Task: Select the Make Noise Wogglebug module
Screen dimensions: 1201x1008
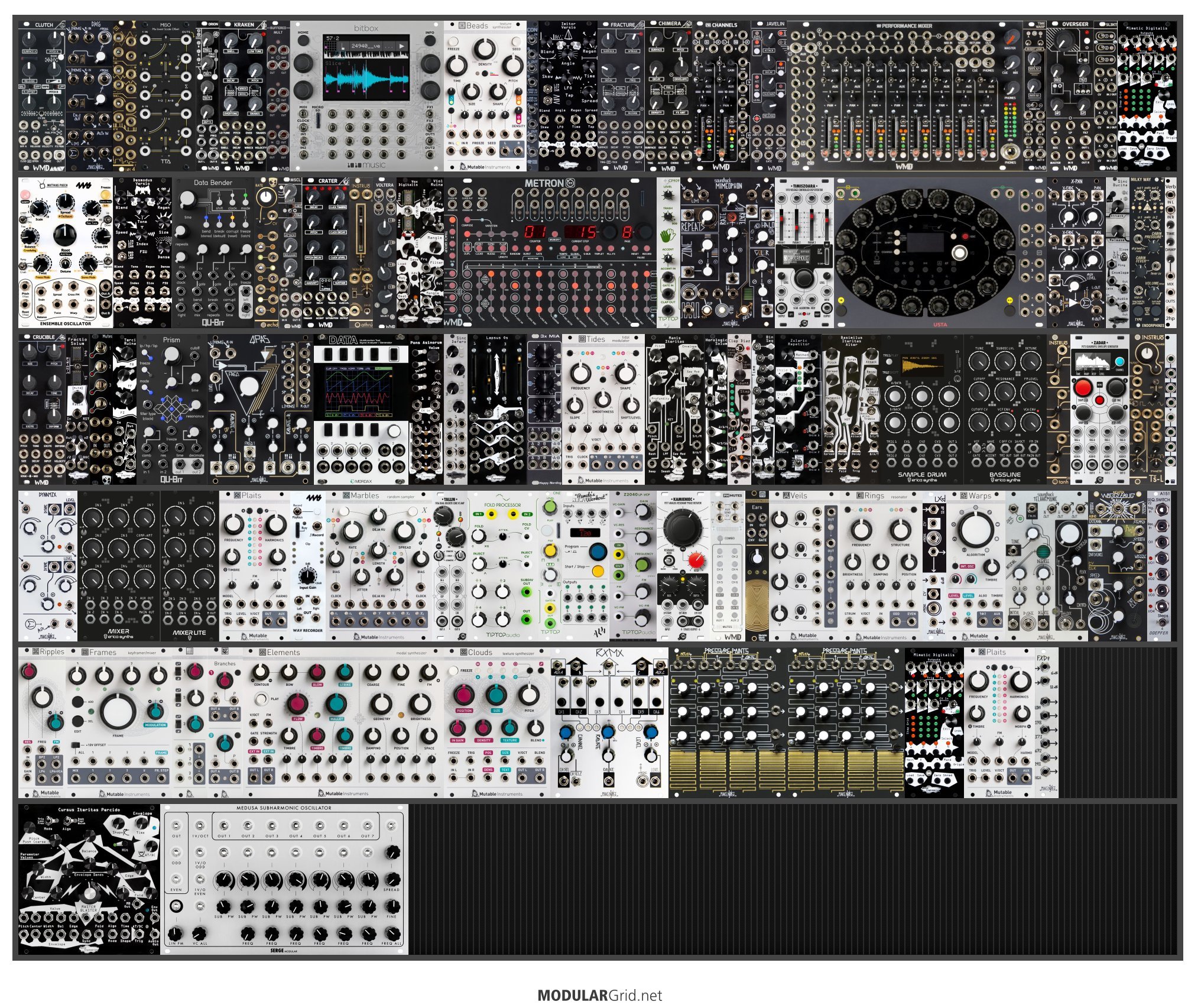Action: [x=1118, y=566]
